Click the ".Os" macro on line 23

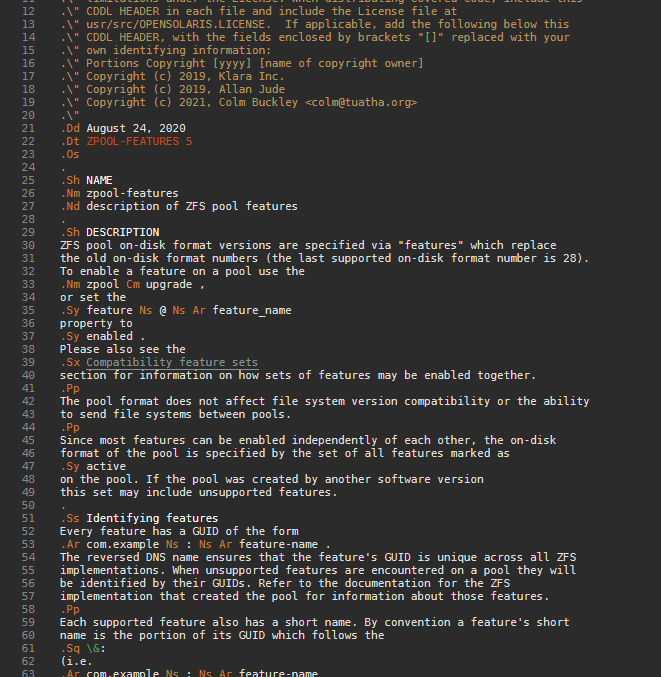point(69,154)
